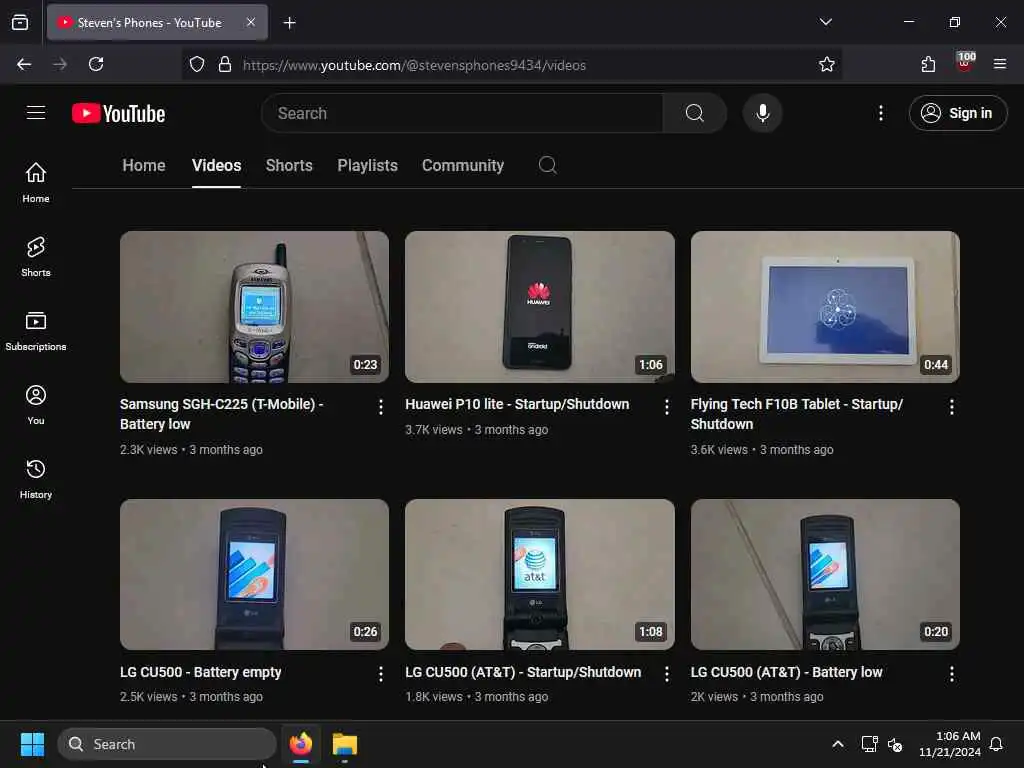This screenshot has height=768, width=1024.
Task: Open the extension badge showing 100
Action: coord(965,63)
